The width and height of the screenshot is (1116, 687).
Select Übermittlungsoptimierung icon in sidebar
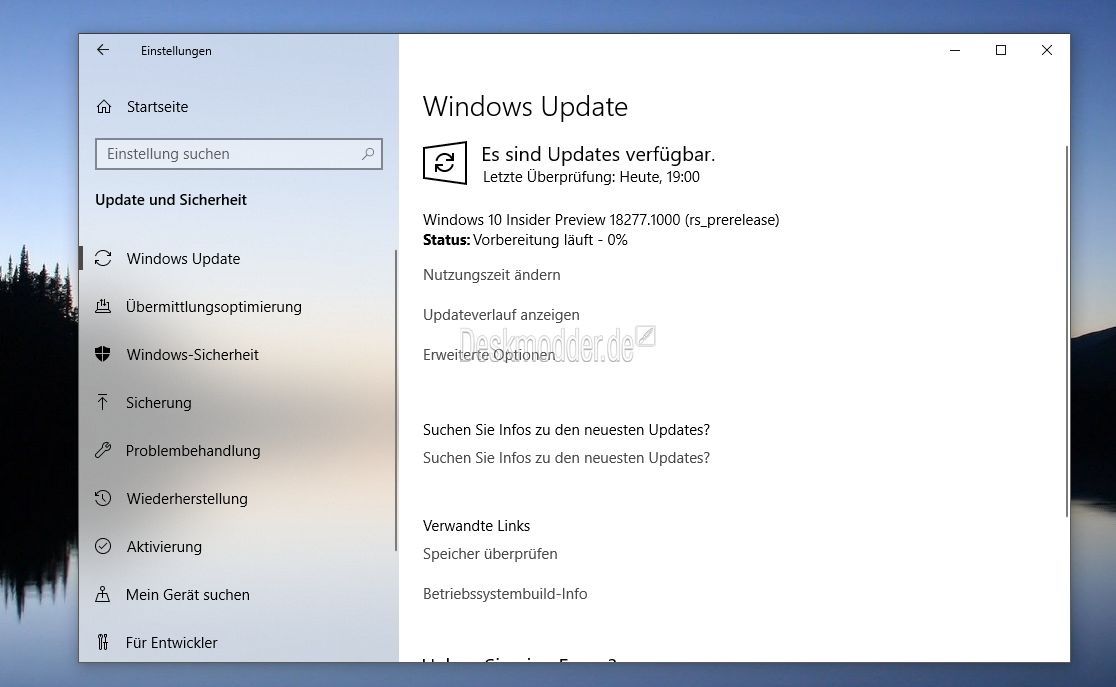click(x=103, y=307)
